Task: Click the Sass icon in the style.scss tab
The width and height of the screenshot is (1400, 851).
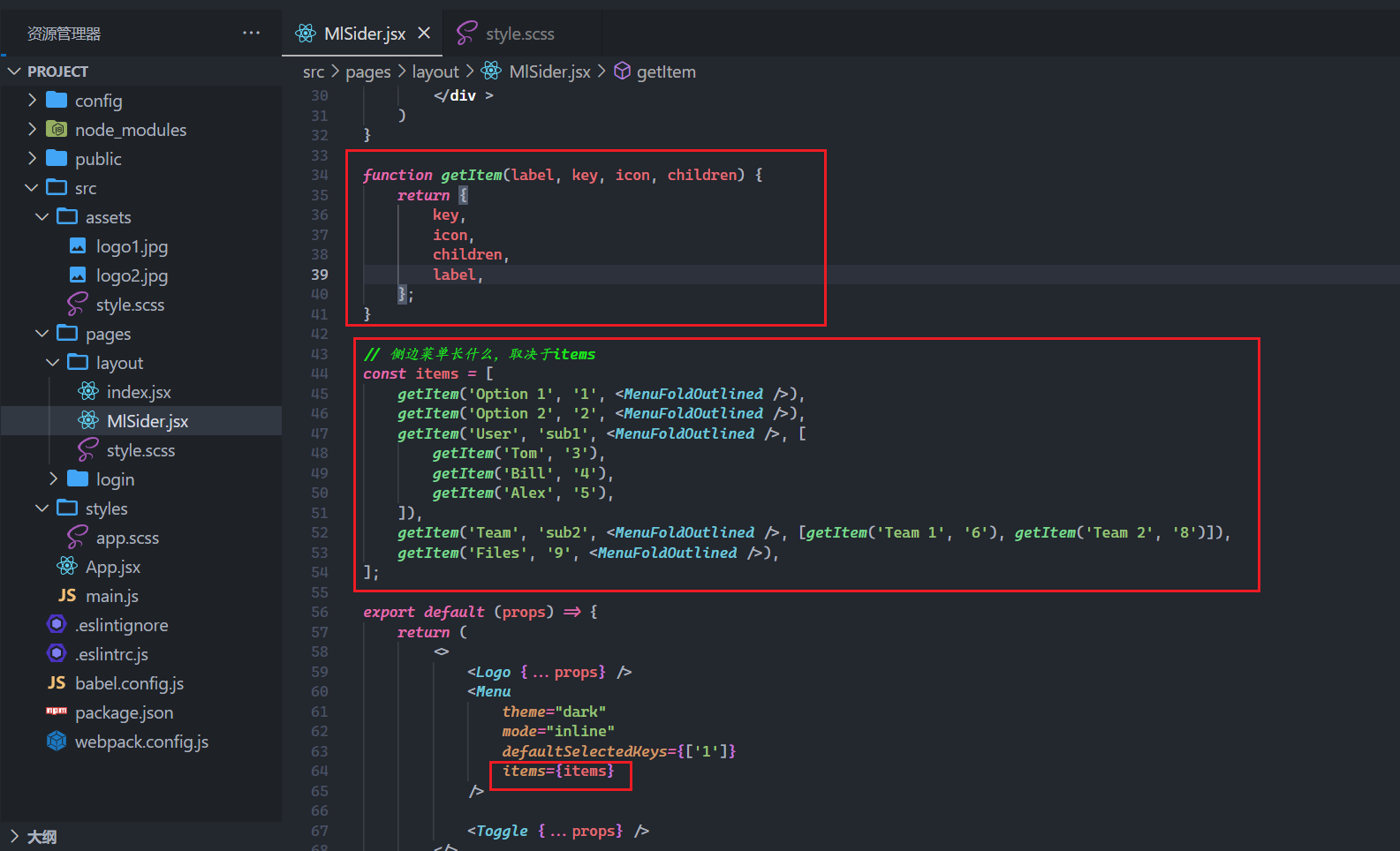Action: pyautogui.click(x=466, y=34)
